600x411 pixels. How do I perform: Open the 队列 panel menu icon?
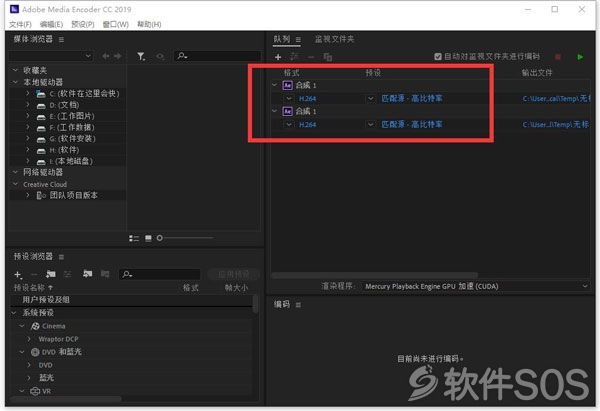(x=298, y=39)
